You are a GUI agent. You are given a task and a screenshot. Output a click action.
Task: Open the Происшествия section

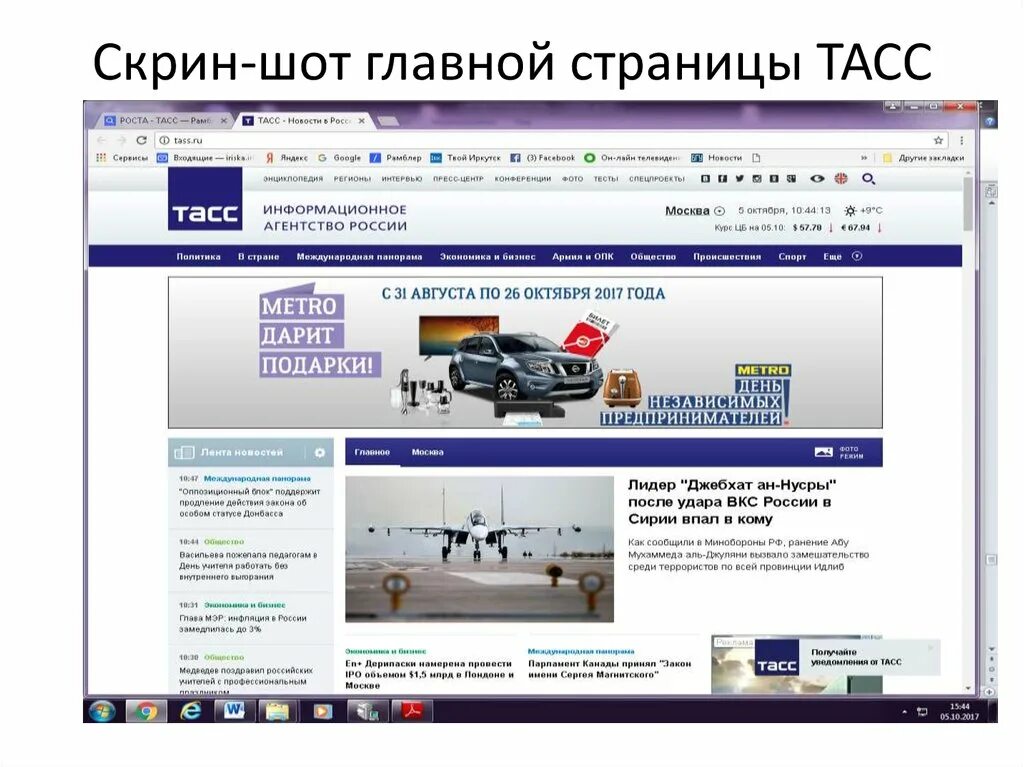727,257
